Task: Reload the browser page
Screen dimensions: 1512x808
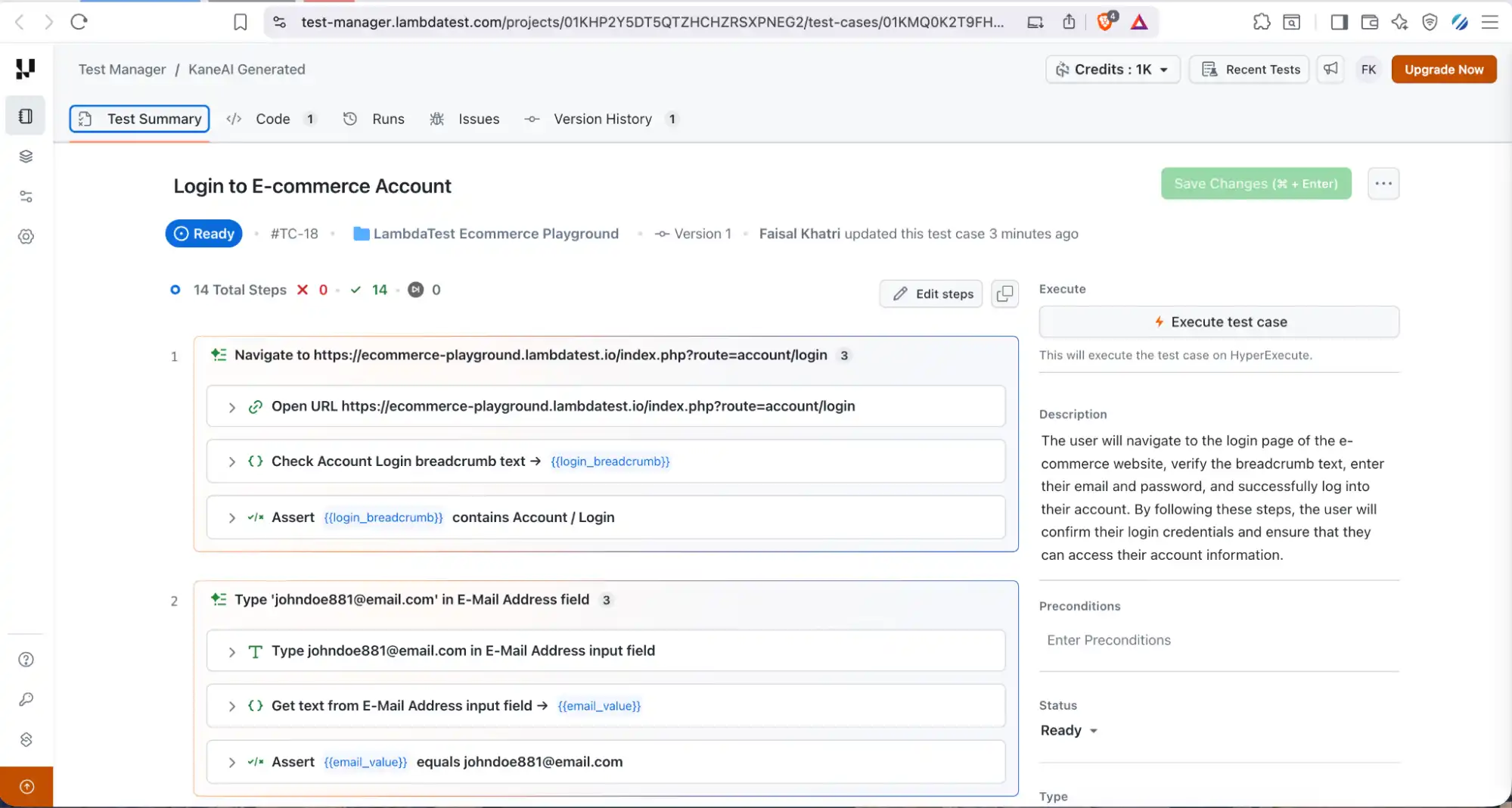Action: [79, 22]
